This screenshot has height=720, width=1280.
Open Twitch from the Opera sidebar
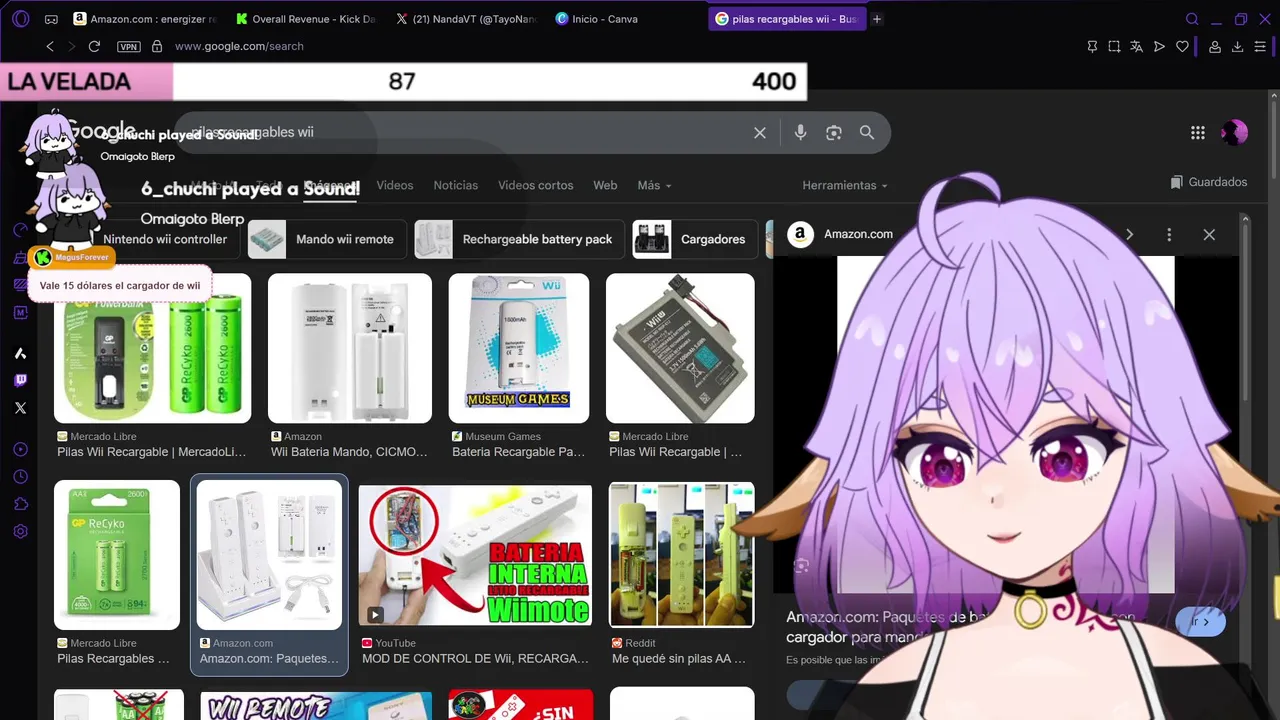(x=20, y=380)
